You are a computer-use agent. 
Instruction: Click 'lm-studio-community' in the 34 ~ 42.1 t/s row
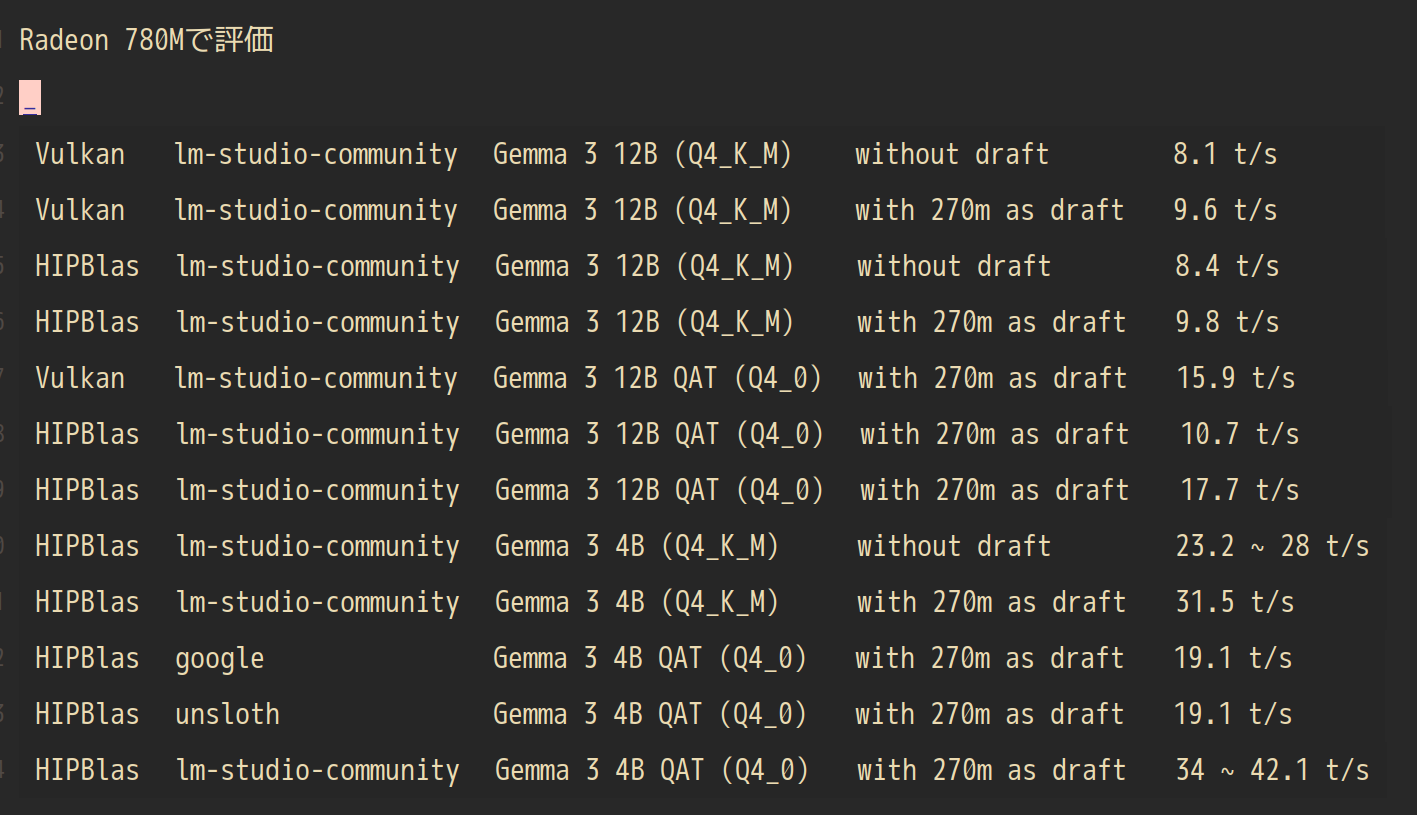318,771
